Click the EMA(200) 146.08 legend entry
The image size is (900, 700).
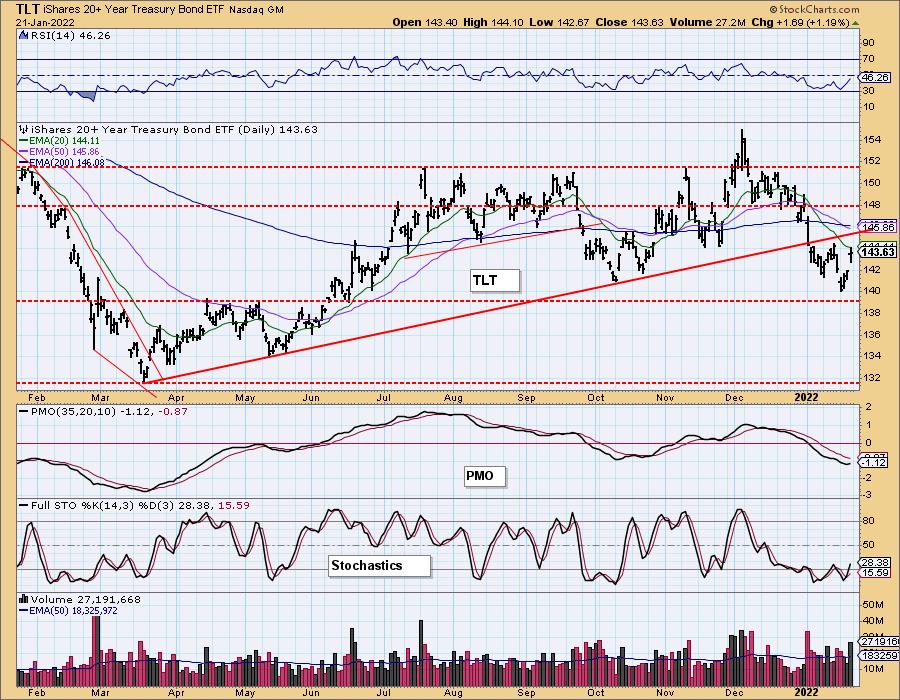[x=62, y=163]
